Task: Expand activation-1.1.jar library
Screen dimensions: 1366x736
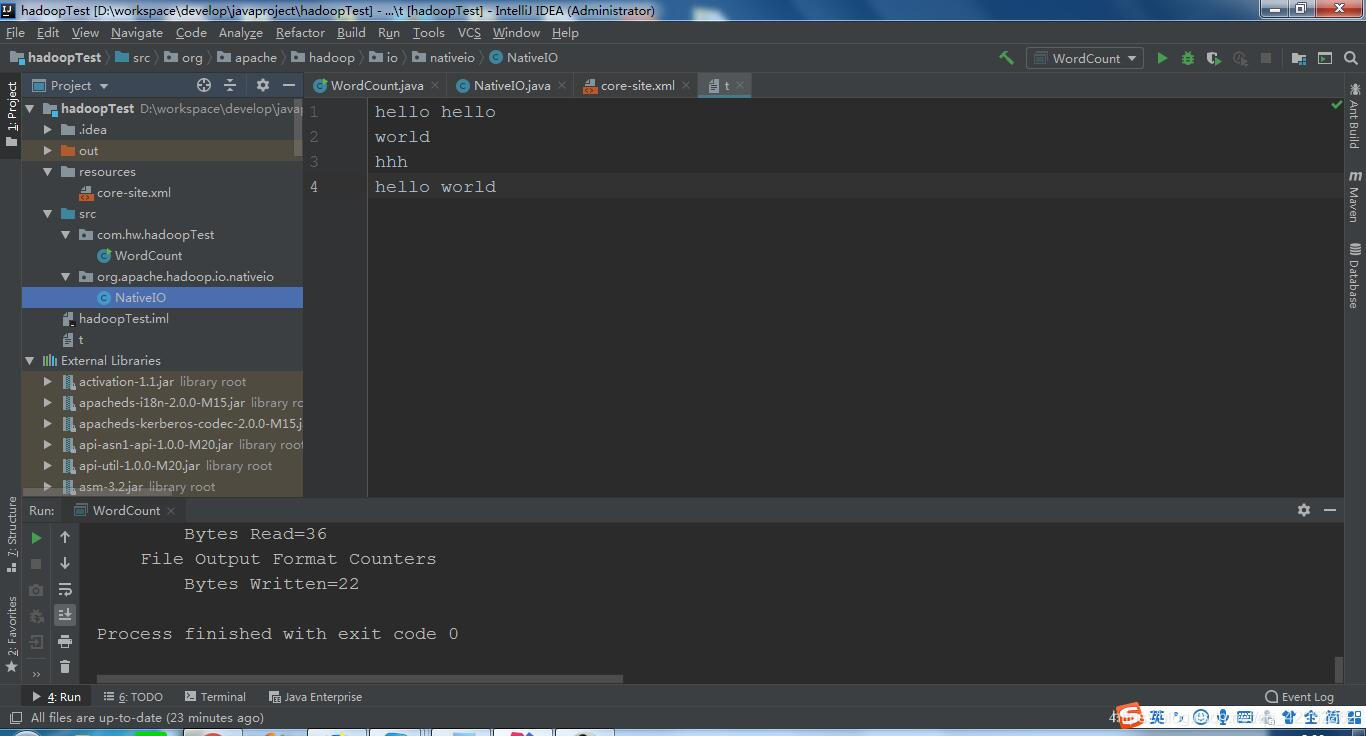Action: pos(48,381)
